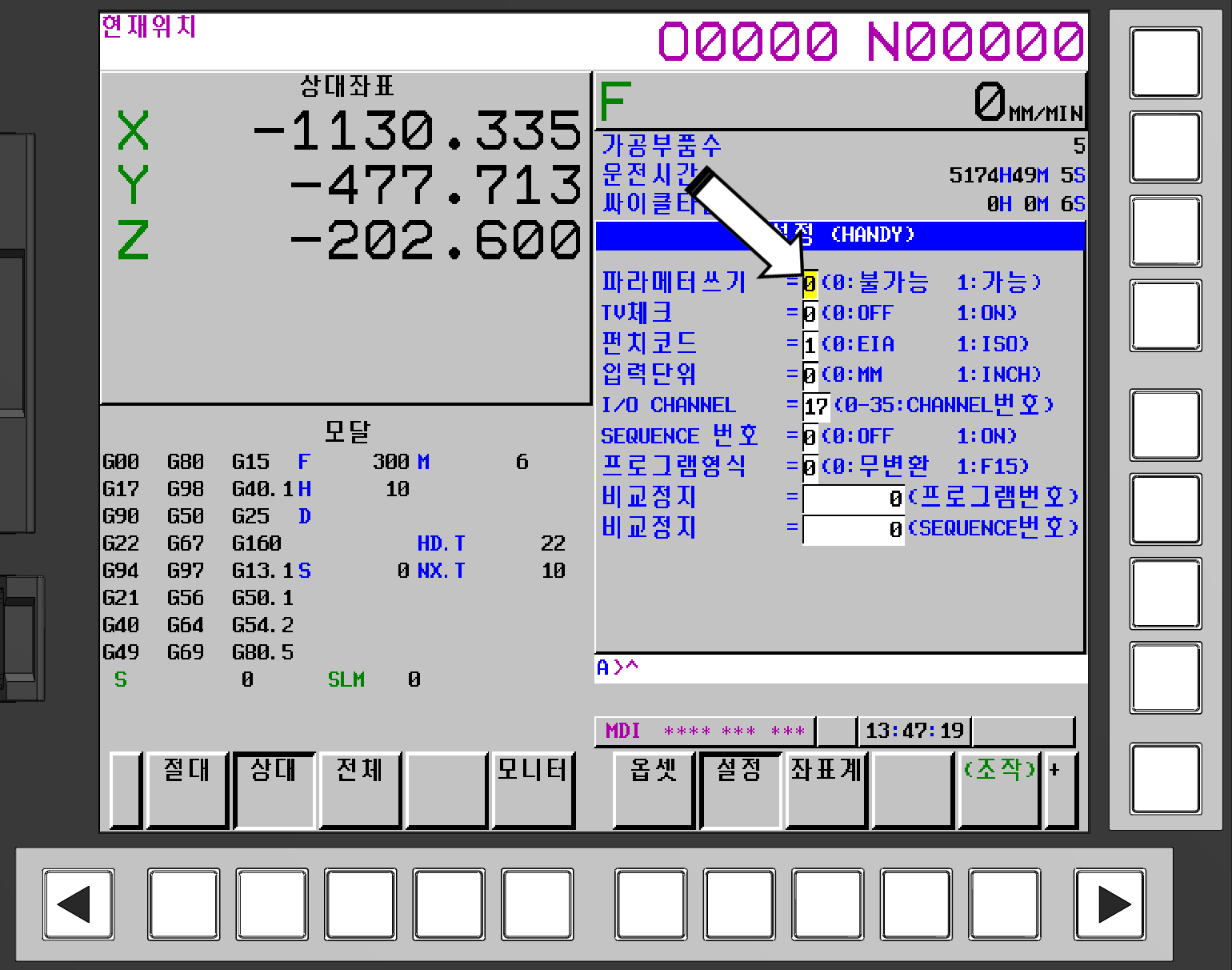Viewport: 1232px width, 970px height.
Task: Open the 옵셋 (offset) softkey
Action: (654, 789)
